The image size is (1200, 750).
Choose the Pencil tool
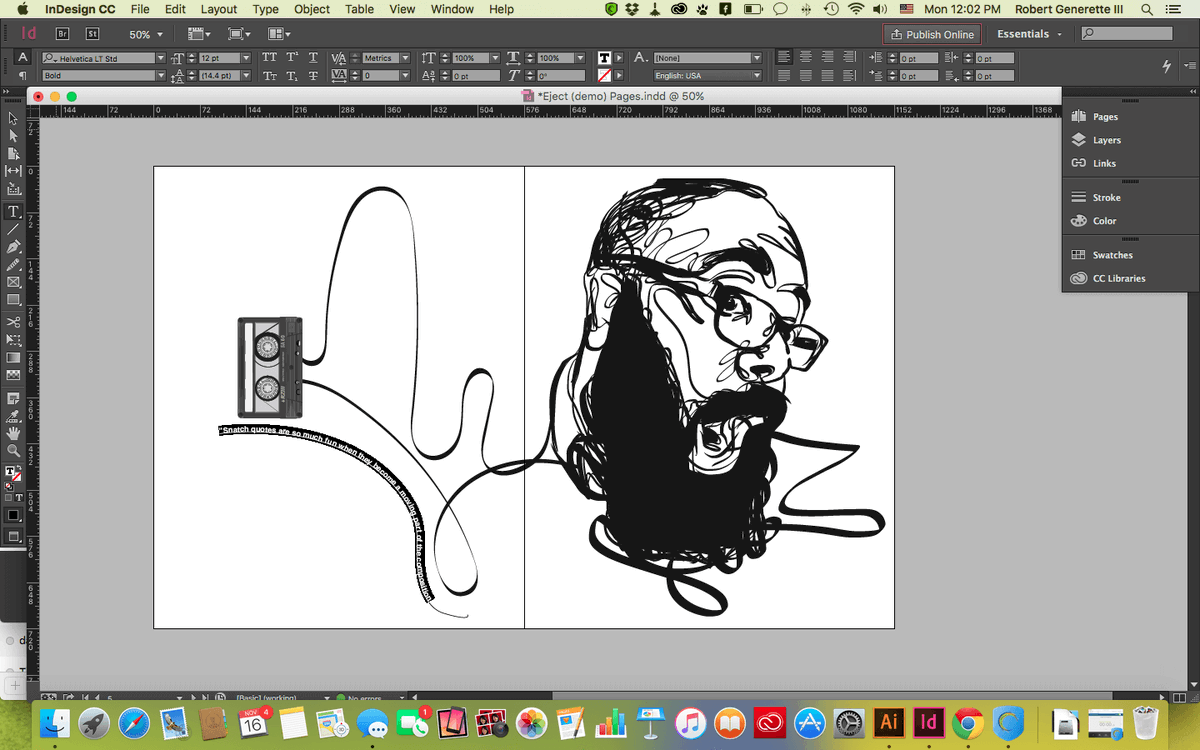[x=14, y=265]
